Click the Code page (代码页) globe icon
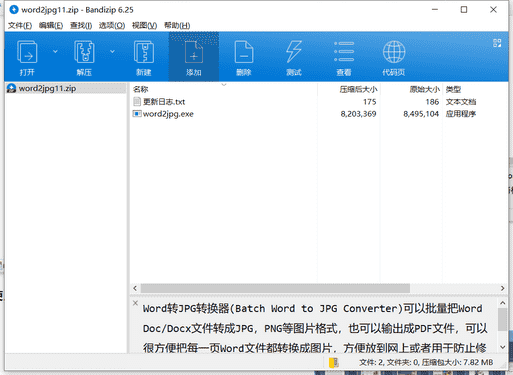The width and height of the screenshot is (513, 375). (394, 52)
